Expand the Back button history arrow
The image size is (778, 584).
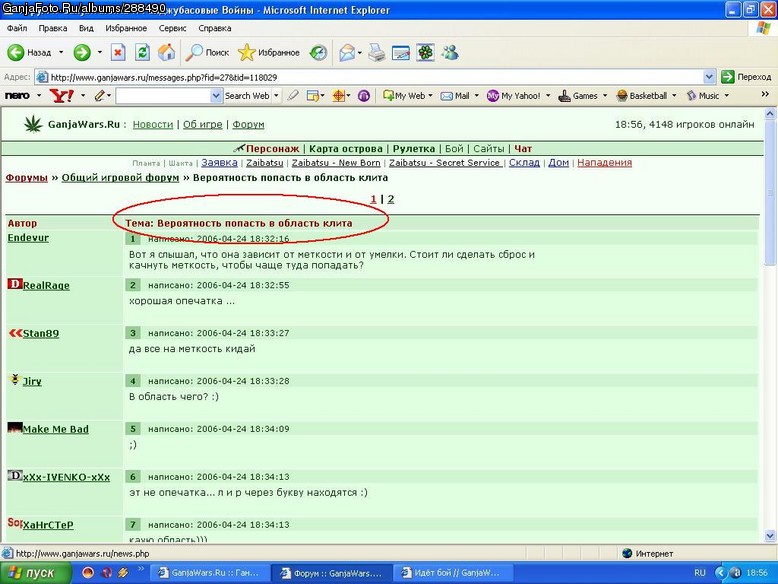coord(61,52)
